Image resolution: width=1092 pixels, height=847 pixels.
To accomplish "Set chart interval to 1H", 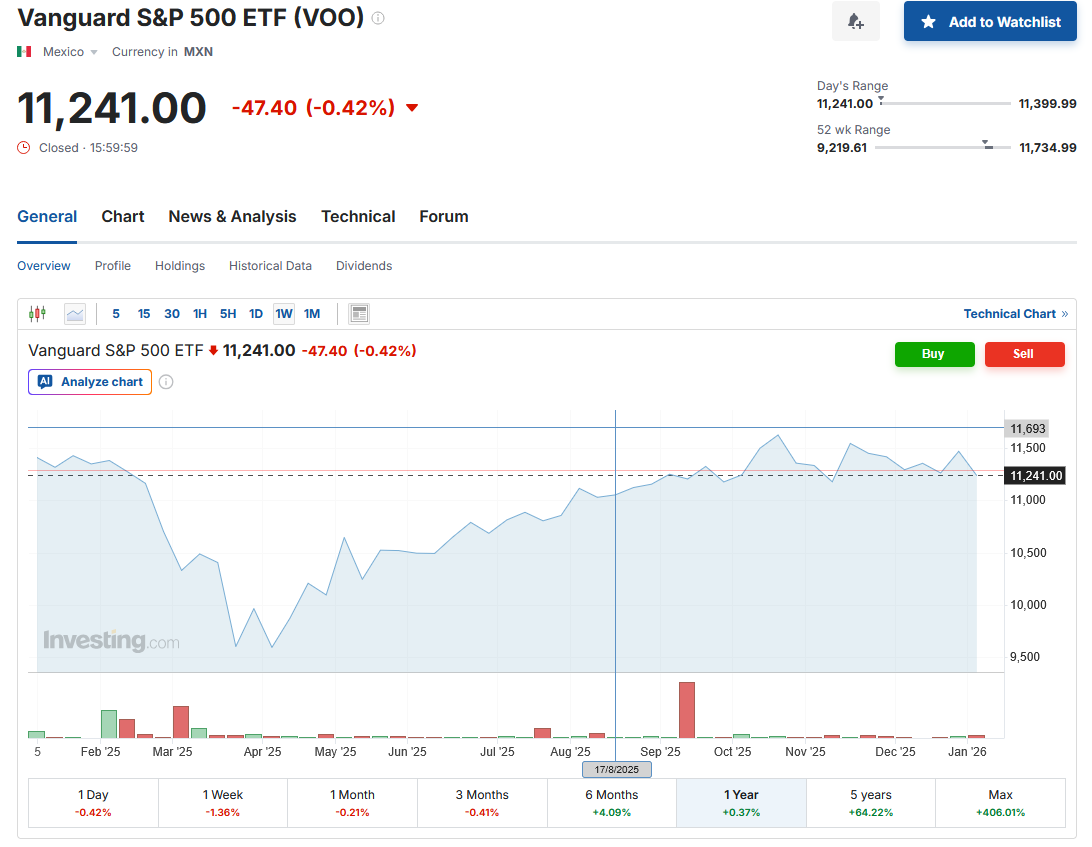I will click(200, 313).
